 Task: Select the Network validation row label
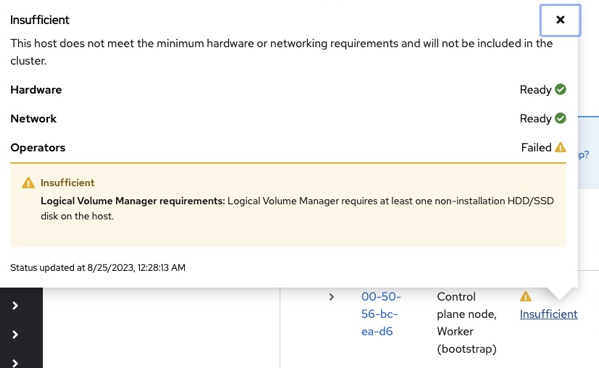[33, 118]
